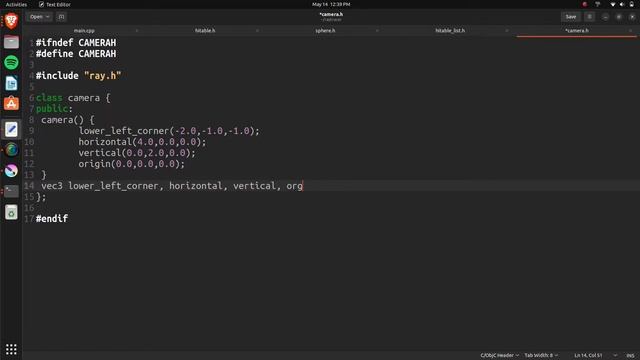Click the vec3 lower_left_corner declaration line

[172, 186]
